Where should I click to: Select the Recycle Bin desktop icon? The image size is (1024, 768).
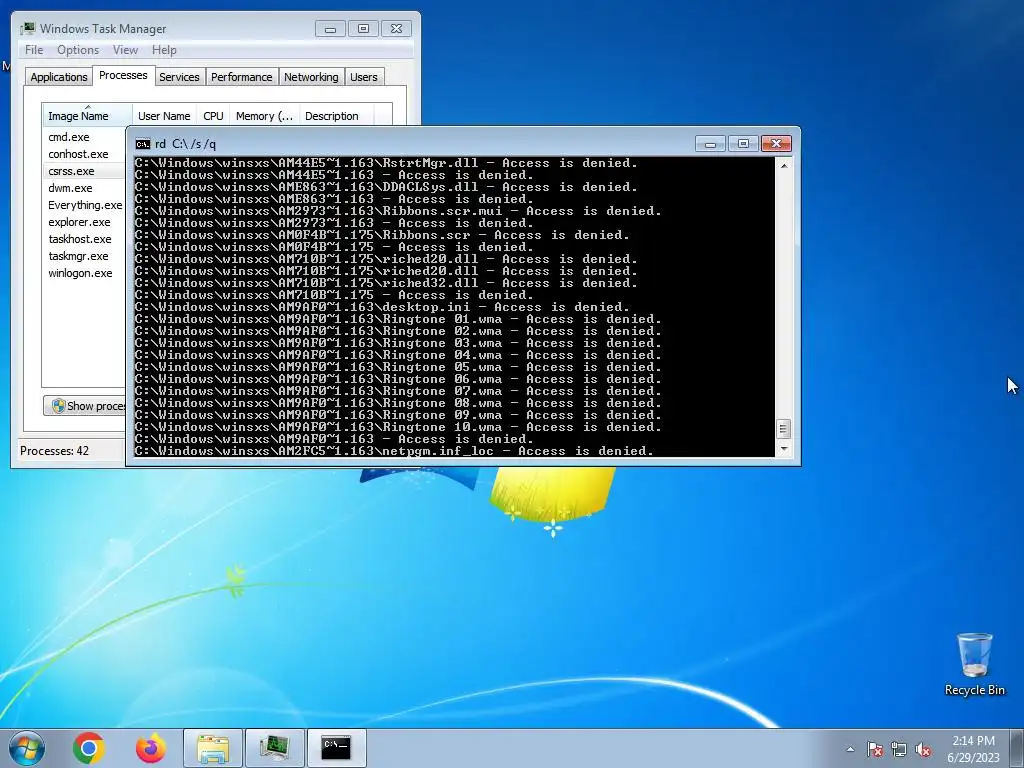[974, 664]
